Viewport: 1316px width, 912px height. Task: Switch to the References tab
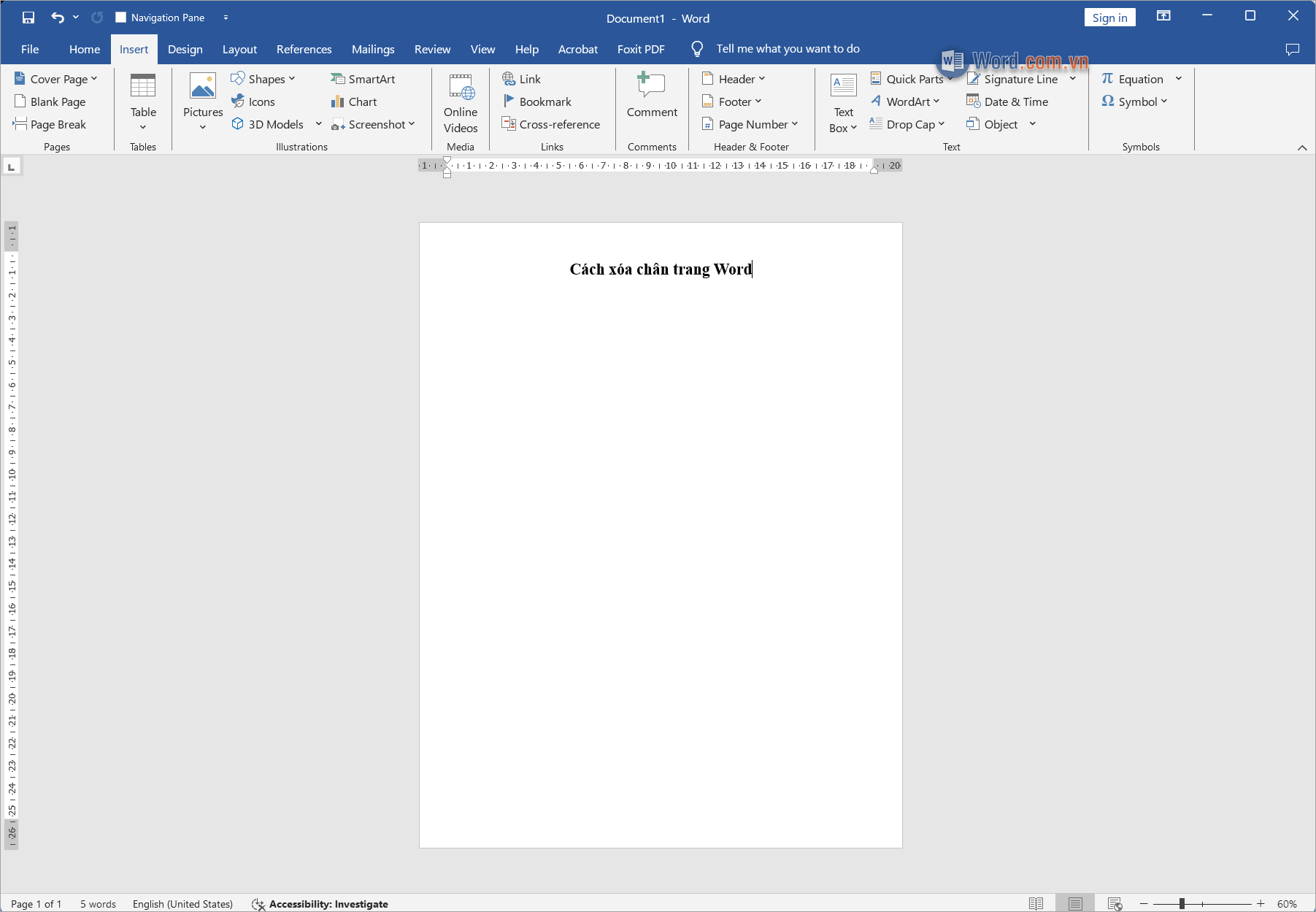tap(304, 49)
